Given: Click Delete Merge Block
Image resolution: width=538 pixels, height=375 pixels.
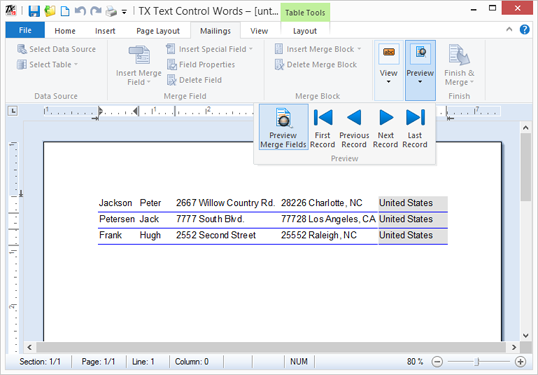Looking at the screenshot, I should (x=316, y=65).
